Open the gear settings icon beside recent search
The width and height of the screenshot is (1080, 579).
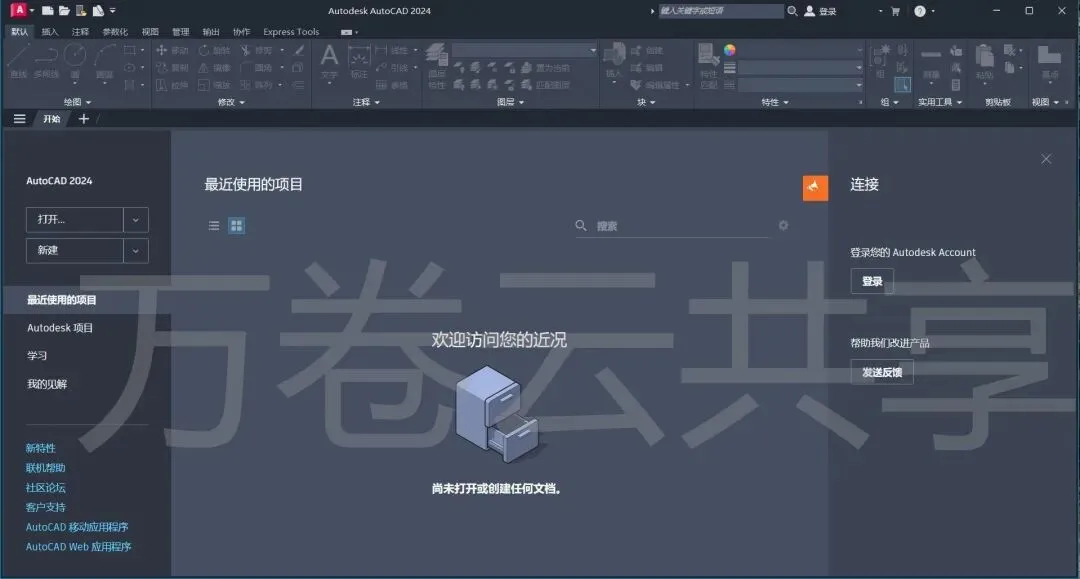pos(783,225)
